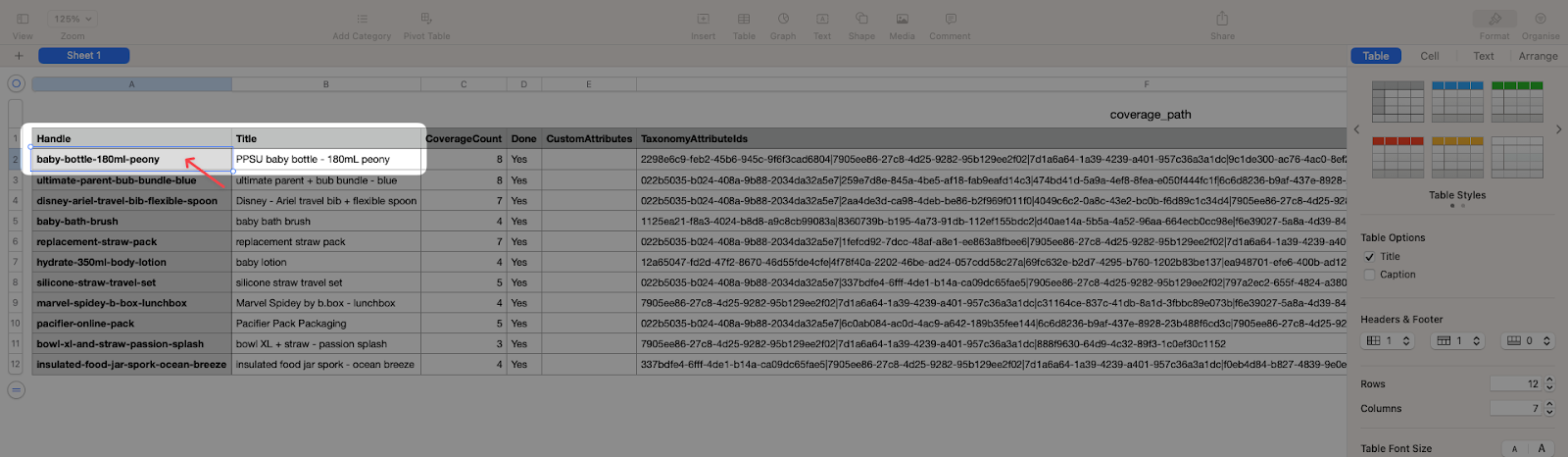Enable the Caption checkbox

pyautogui.click(x=1369, y=275)
